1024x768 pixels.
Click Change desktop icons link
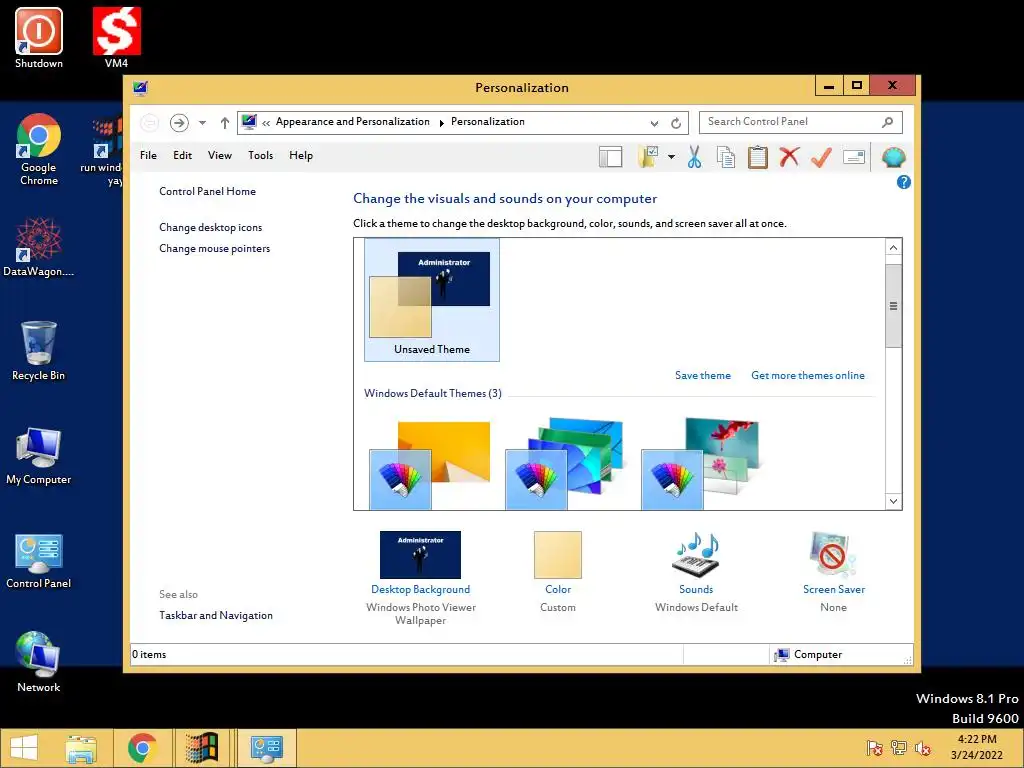click(210, 227)
